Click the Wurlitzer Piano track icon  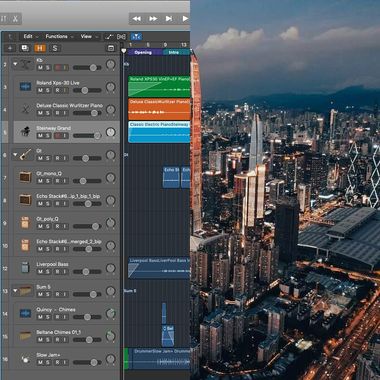tap(25, 109)
